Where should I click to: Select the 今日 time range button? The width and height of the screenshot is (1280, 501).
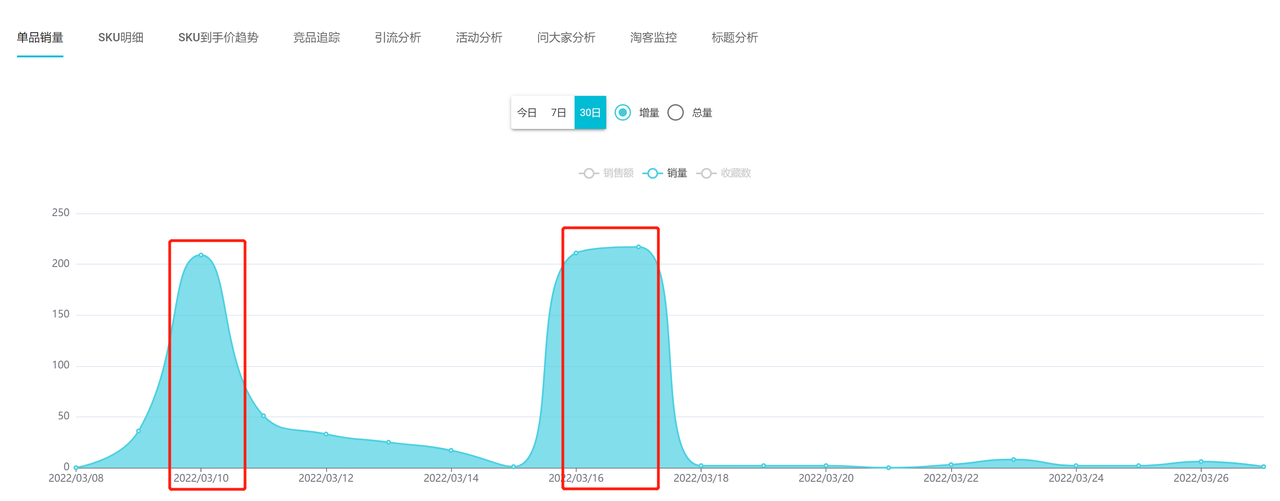pyautogui.click(x=527, y=113)
